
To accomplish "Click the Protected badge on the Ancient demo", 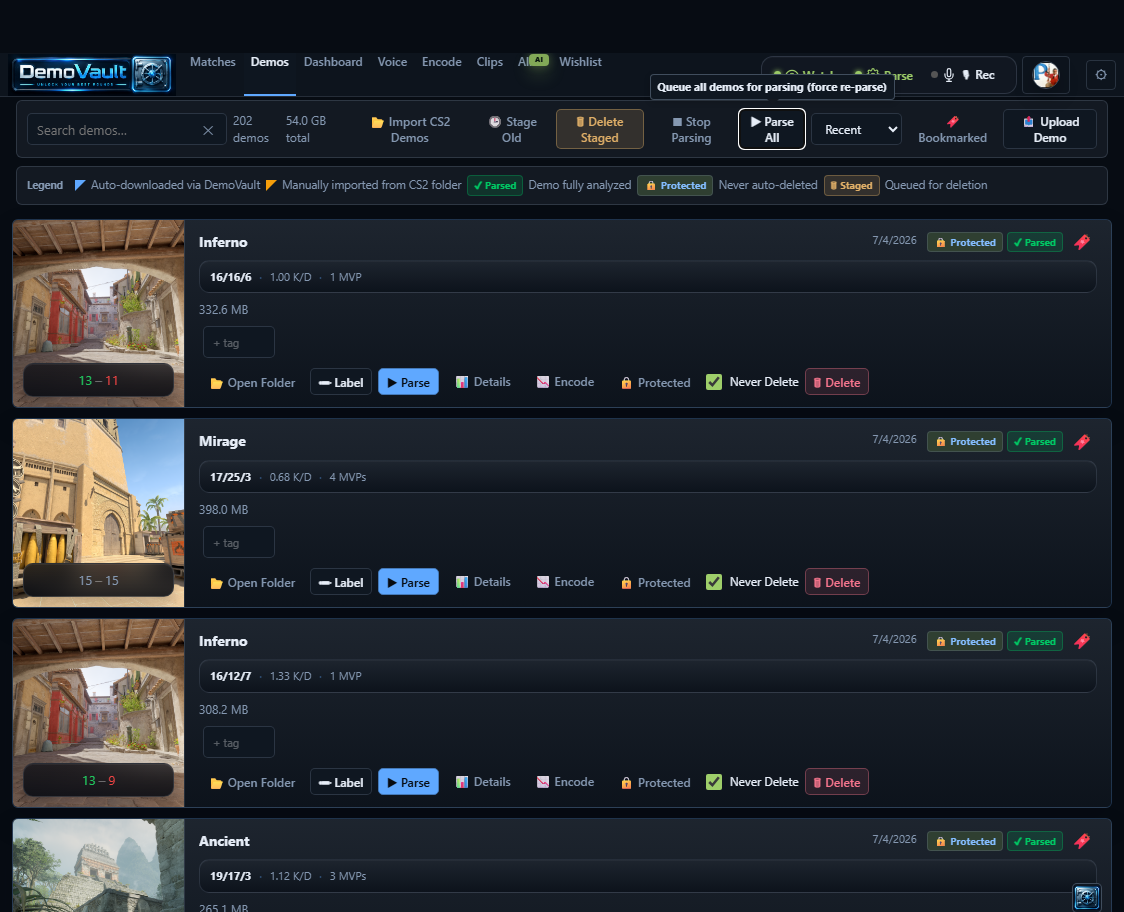I will coord(965,841).
